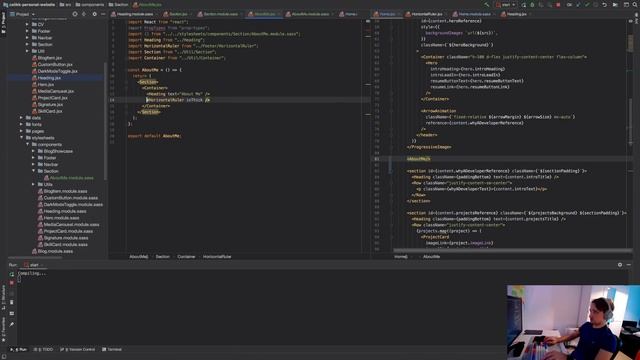Select Hero.jsx in project tree
Screen dimensions: 640x360
pyautogui.click(x=43, y=84)
